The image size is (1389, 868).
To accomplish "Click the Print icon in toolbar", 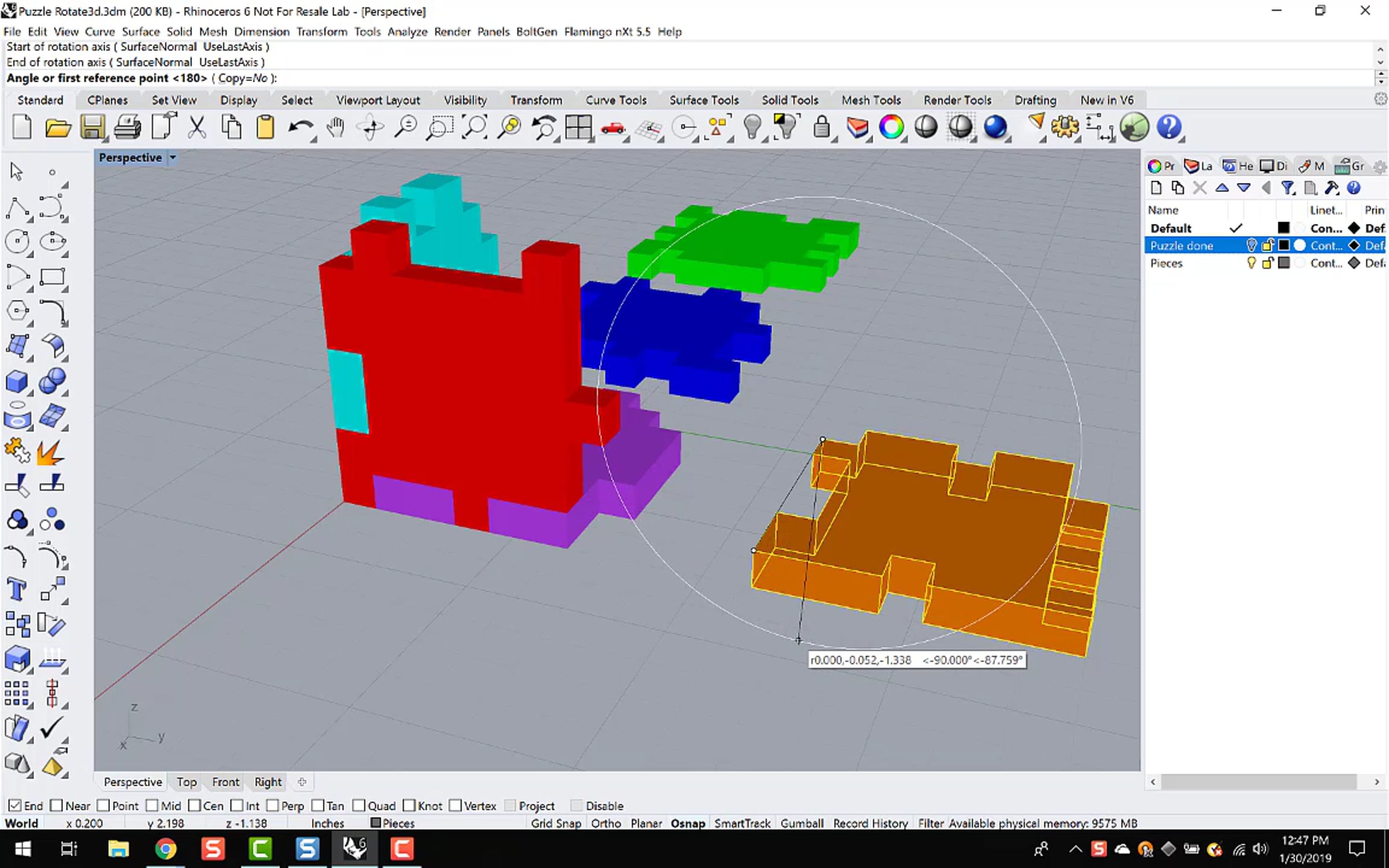I will [x=127, y=127].
